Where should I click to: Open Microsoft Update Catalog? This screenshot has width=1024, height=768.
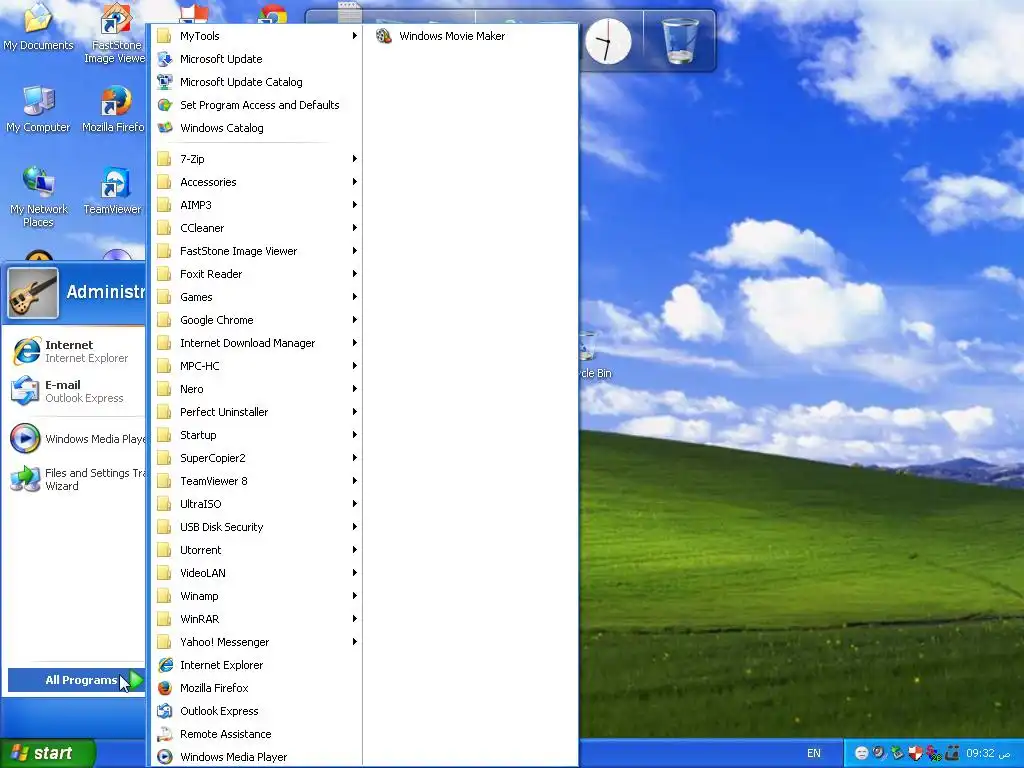tap(255, 82)
